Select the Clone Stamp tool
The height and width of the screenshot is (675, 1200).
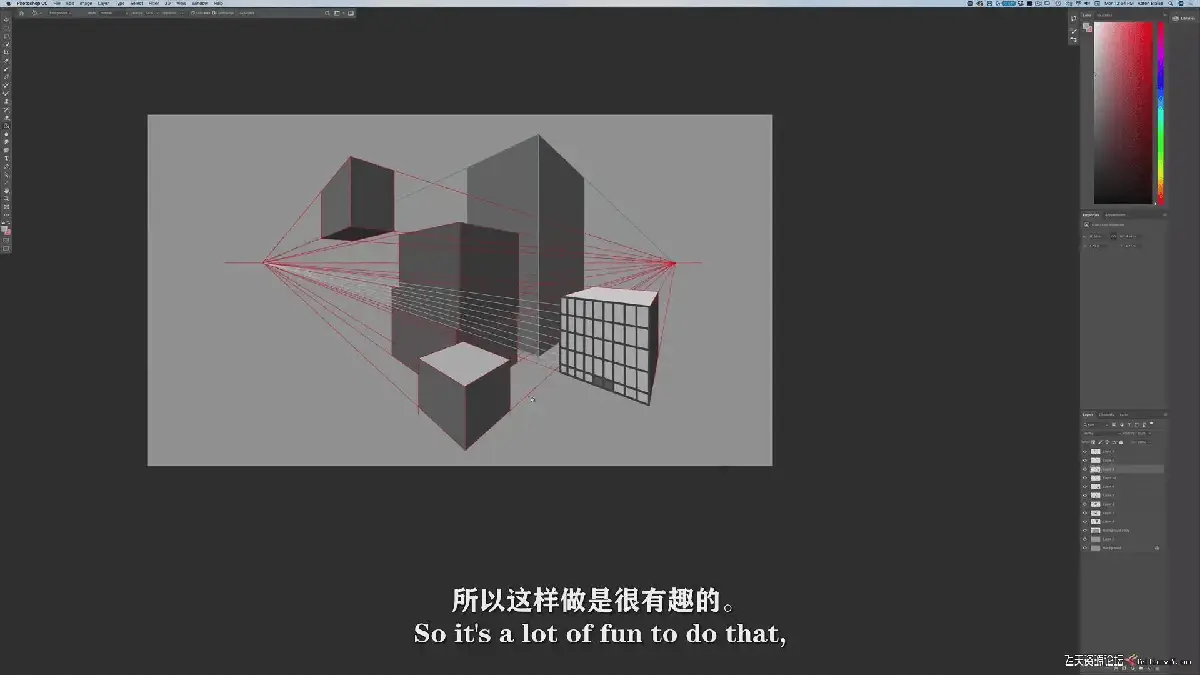(5, 102)
